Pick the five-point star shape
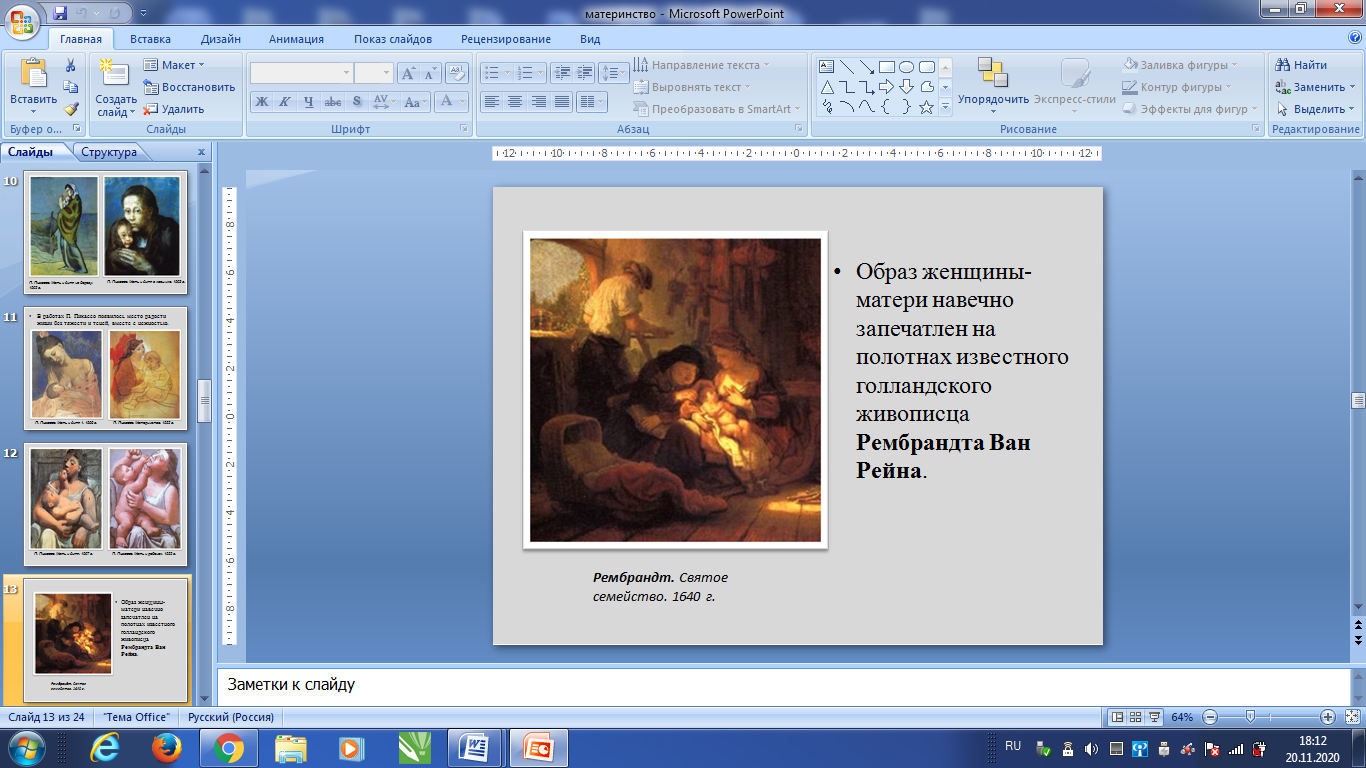This screenshot has height=768, width=1366. tap(926, 107)
